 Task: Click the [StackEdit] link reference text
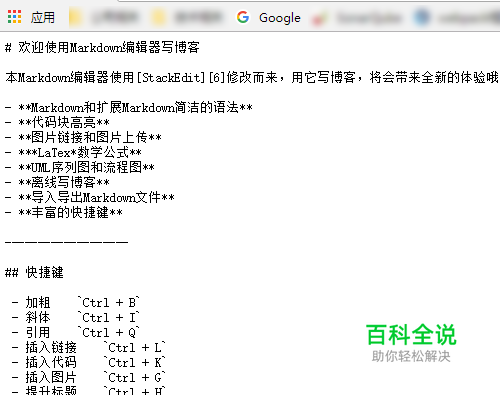tap(171, 78)
